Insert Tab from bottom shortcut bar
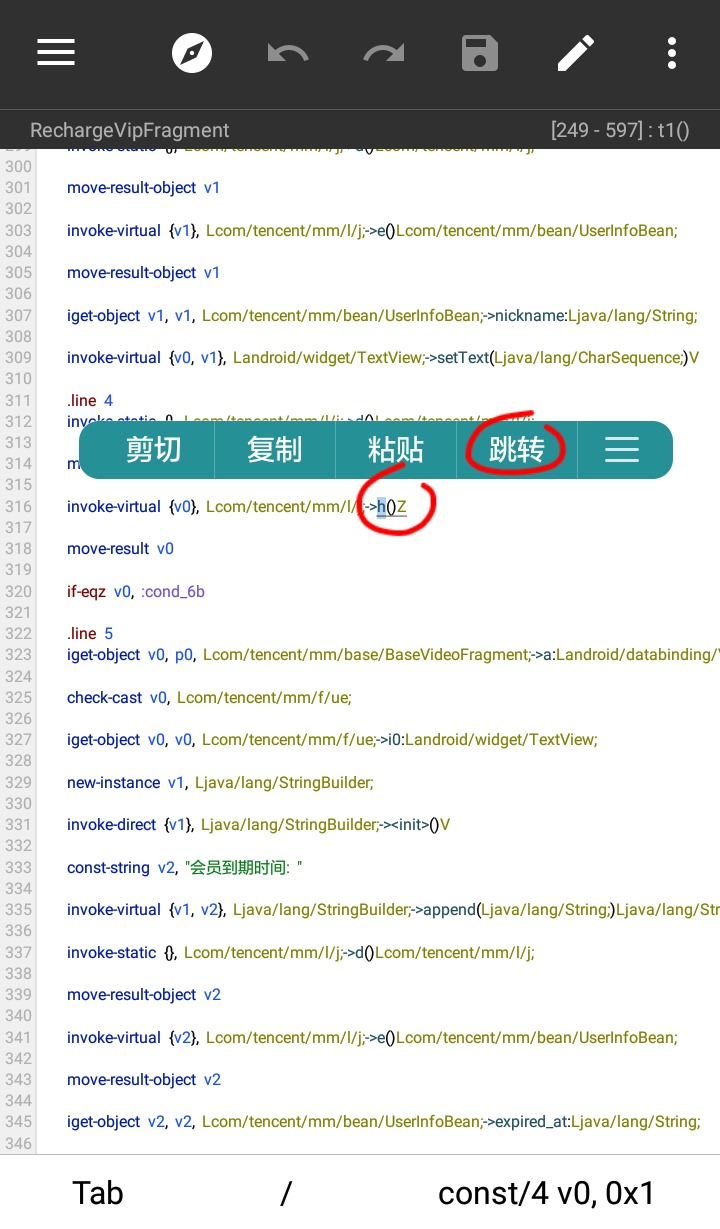 click(98, 1193)
